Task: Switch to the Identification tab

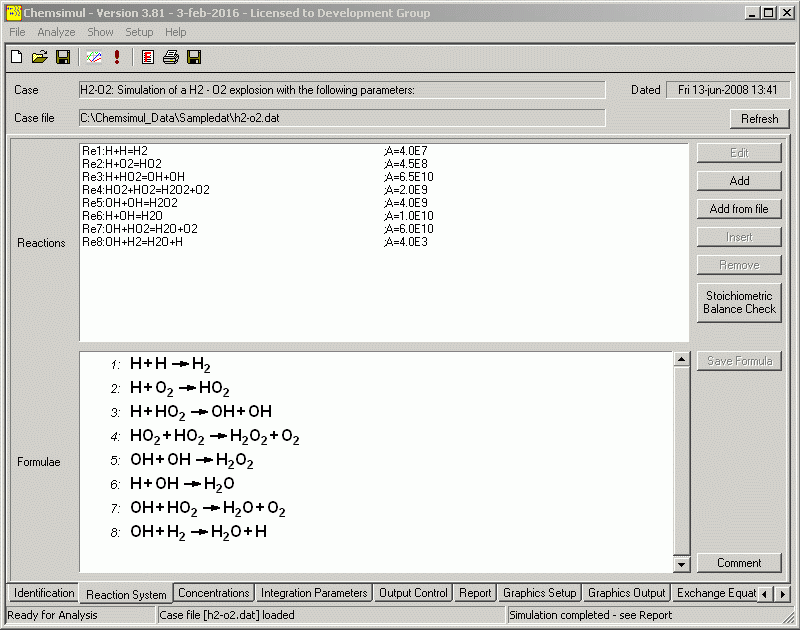Action: point(44,593)
